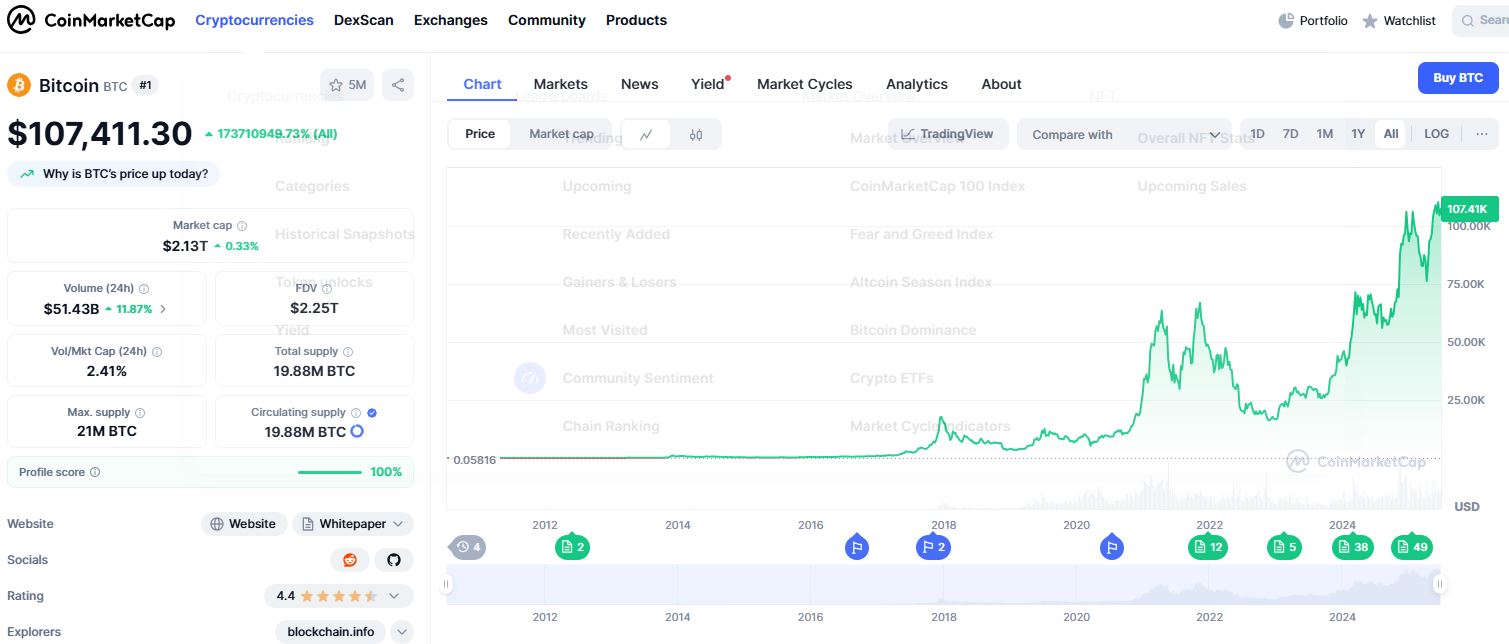The image size is (1509, 644).
Task: Click the right handle of chart range slider
Action: click(x=1439, y=584)
